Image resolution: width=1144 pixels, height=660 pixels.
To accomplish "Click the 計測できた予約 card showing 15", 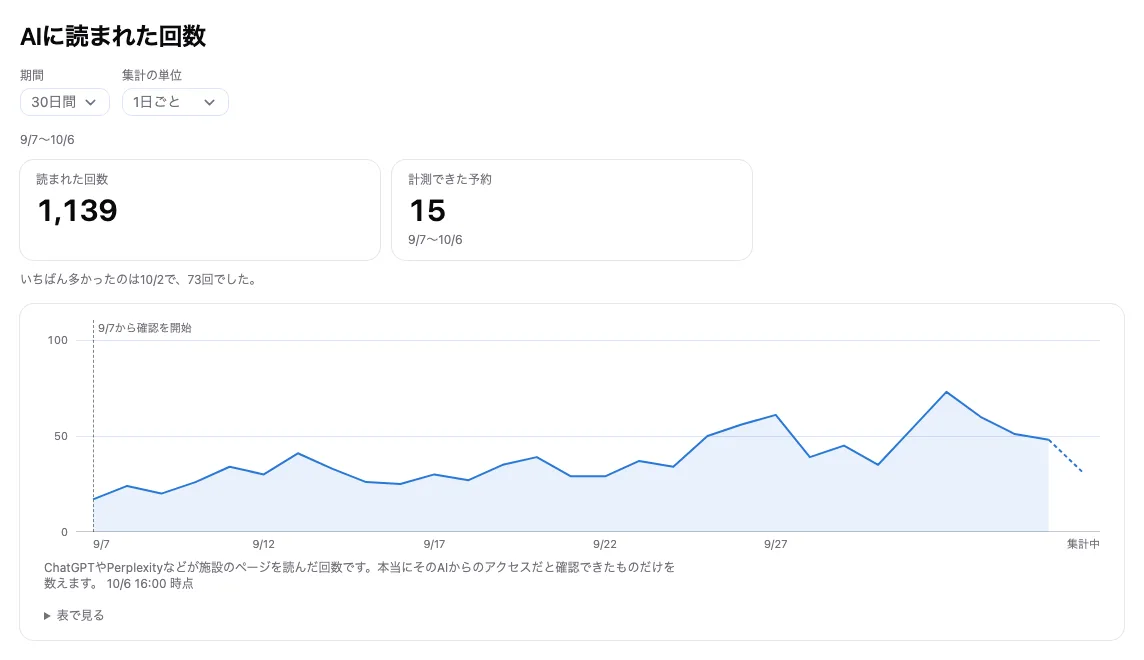I will [x=572, y=210].
